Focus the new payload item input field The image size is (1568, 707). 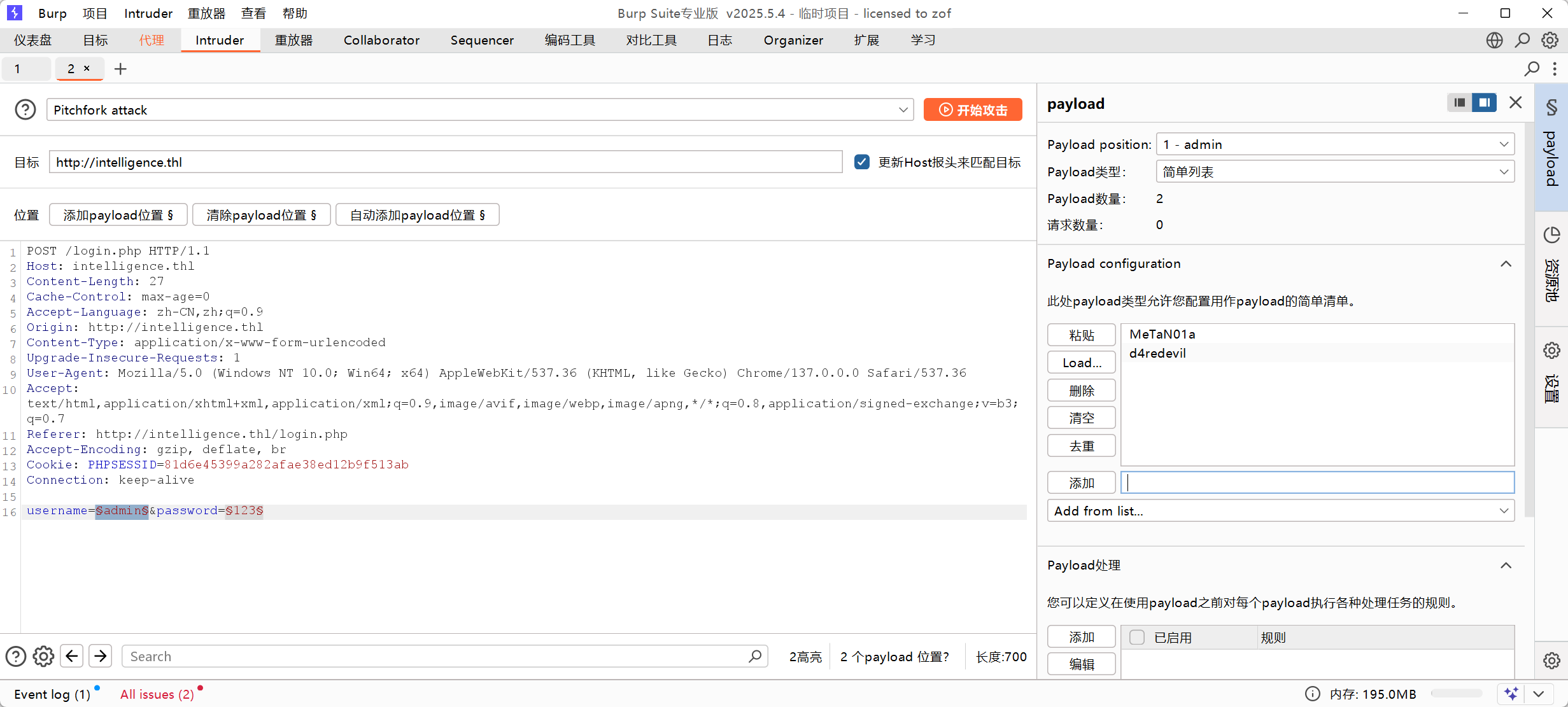[1317, 483]
